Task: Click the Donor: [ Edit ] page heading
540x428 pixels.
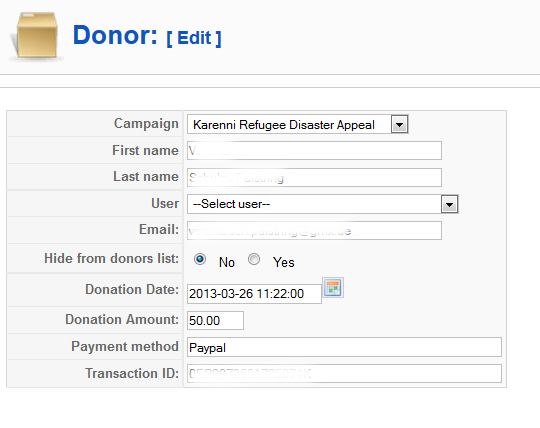Action: point(147,35)
